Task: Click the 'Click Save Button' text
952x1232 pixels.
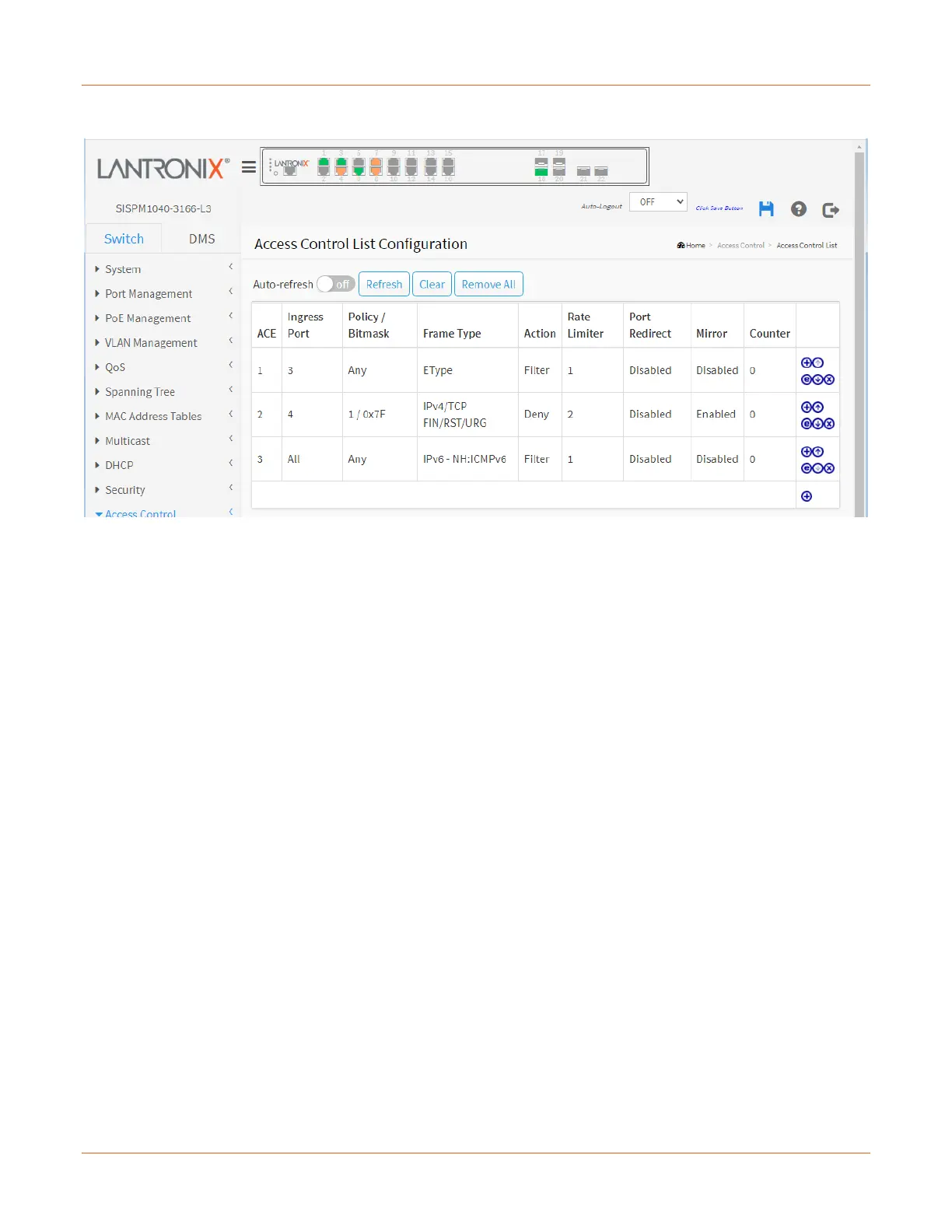Action: (x=719, y=208)
